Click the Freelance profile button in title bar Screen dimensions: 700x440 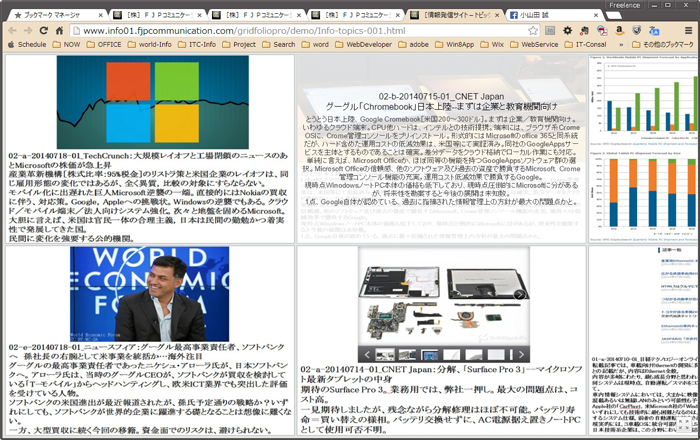point(625,5)
